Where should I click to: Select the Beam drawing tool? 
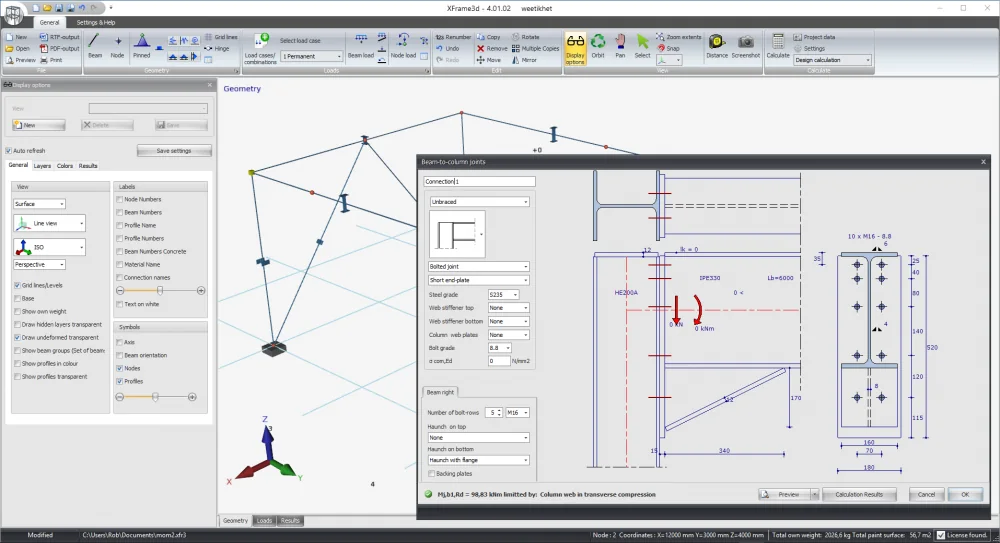(94, 46)
